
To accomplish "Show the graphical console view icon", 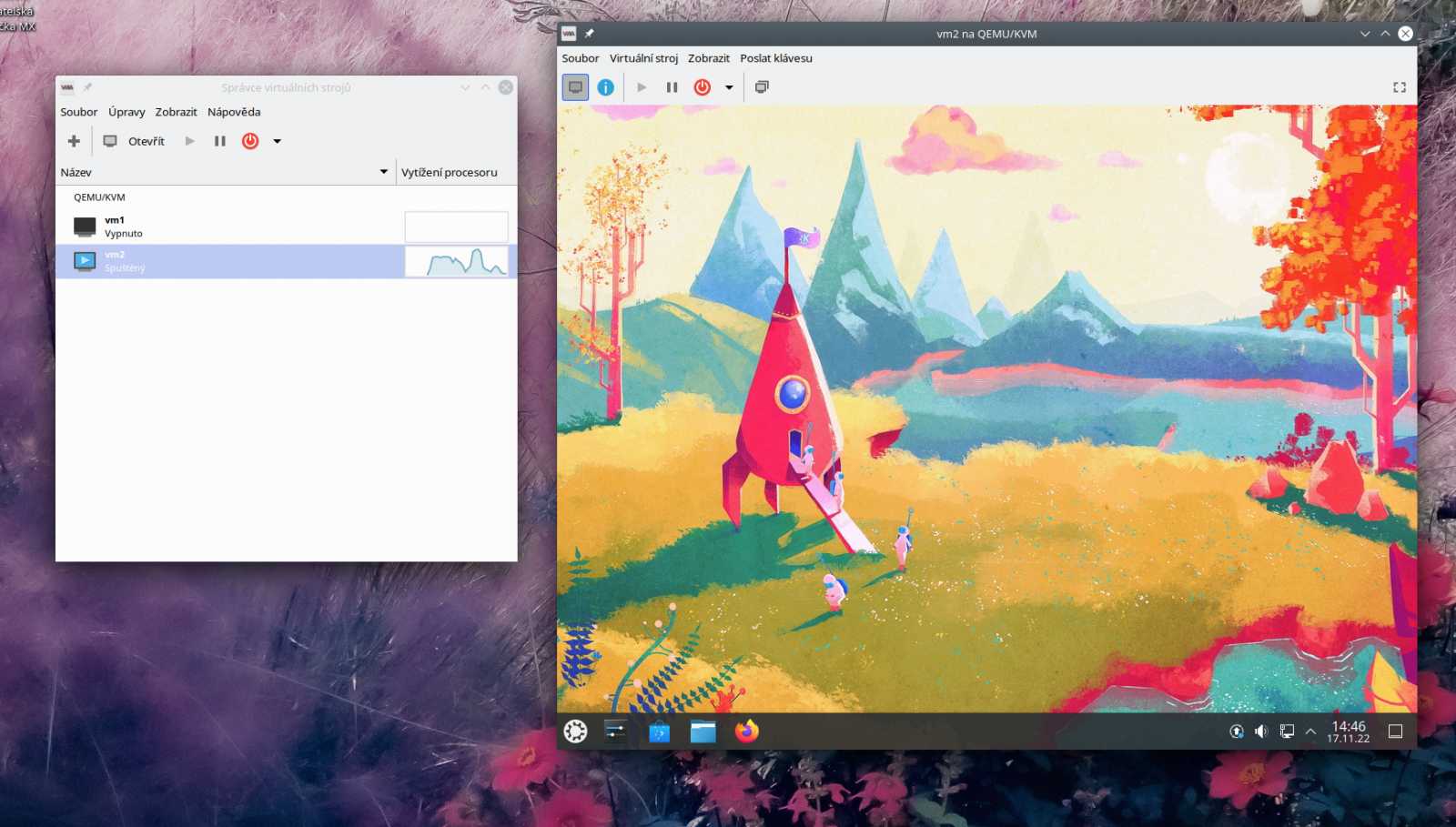I will pos(575,87).
